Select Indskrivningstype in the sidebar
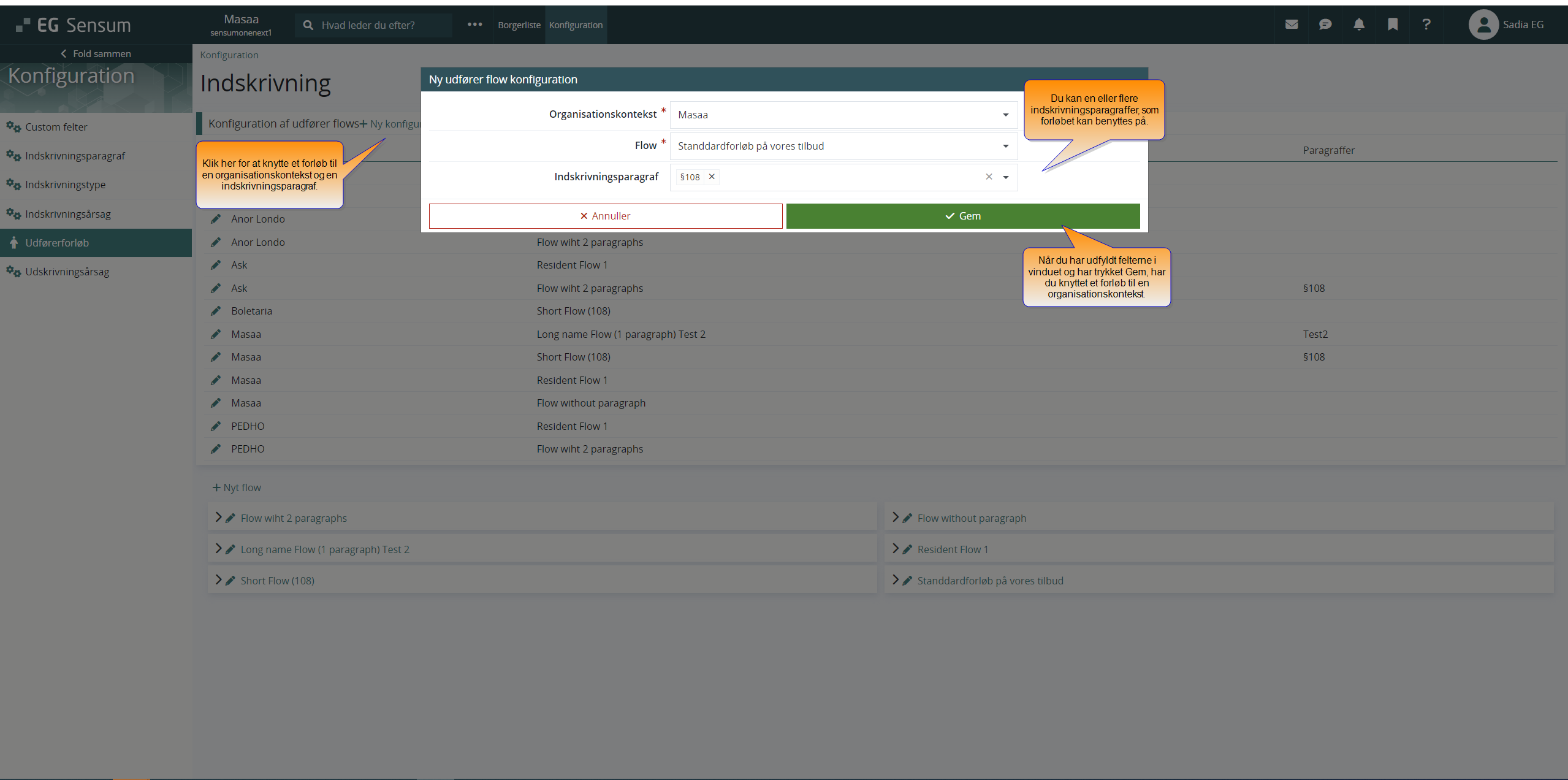This screenshot has width=1568, height=780. coord(65,185)
